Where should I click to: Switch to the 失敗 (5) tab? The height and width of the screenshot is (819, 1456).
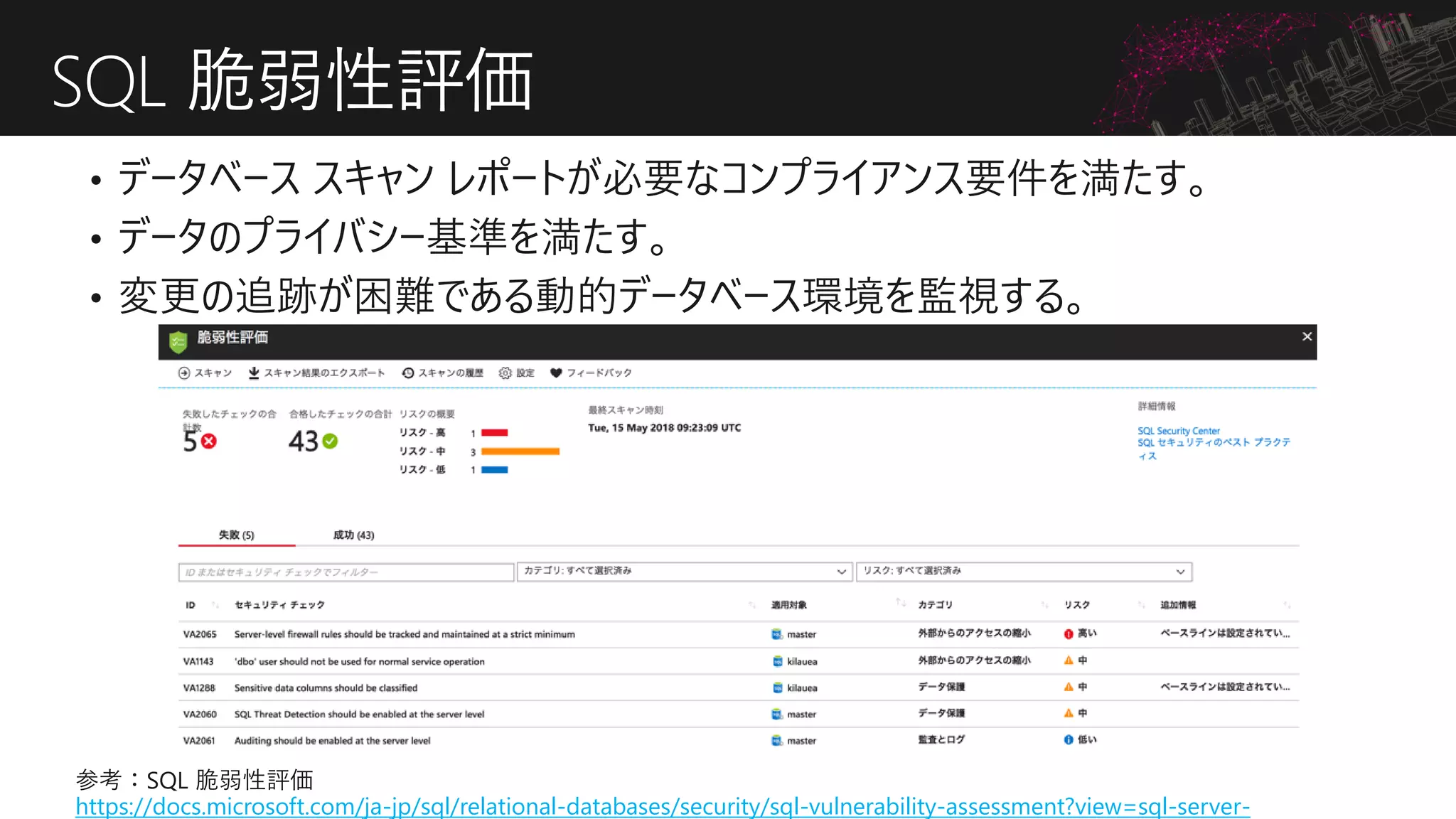coord(237,535)
